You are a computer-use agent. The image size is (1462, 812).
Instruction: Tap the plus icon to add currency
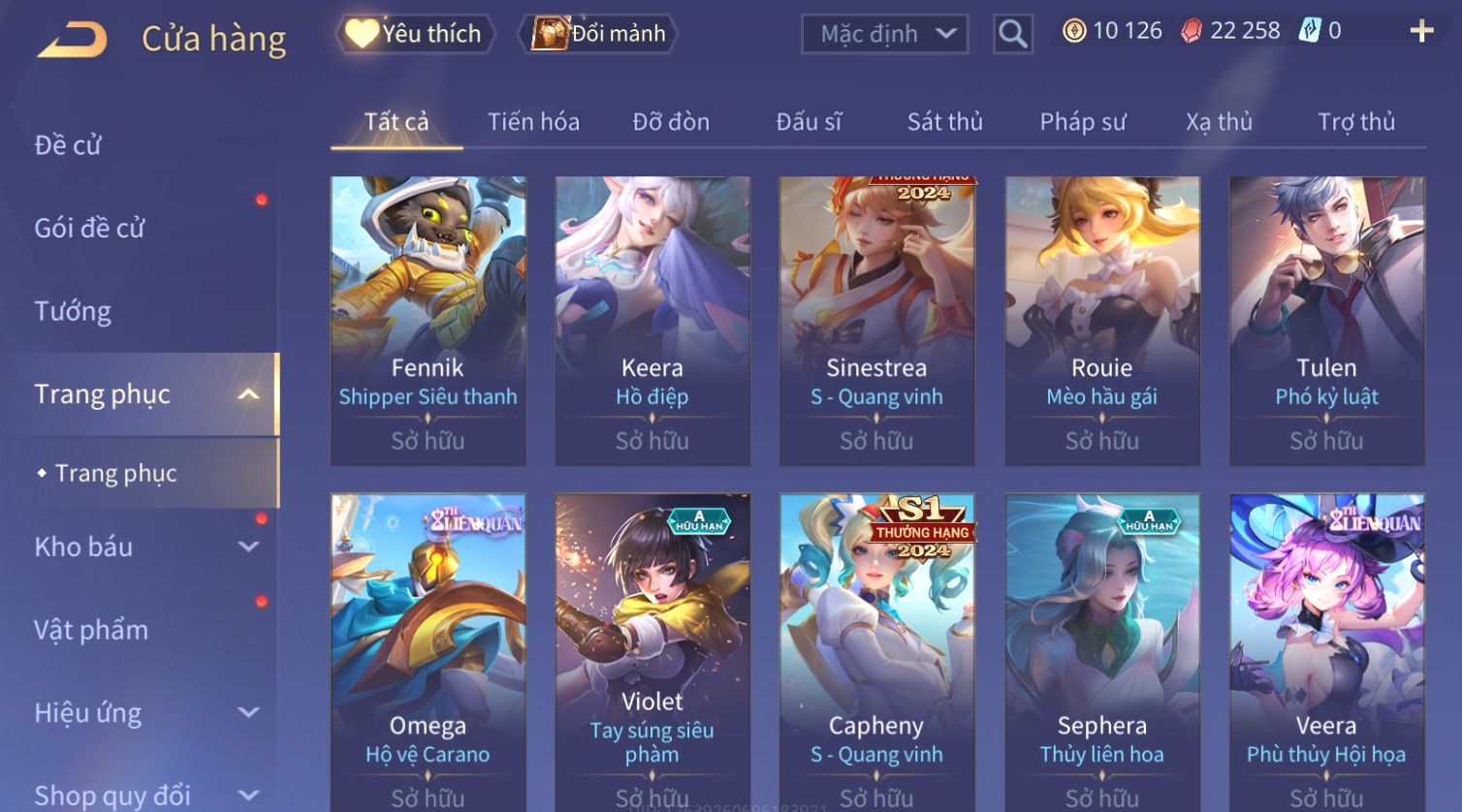pyautogui.click(x=1421, y=32)
